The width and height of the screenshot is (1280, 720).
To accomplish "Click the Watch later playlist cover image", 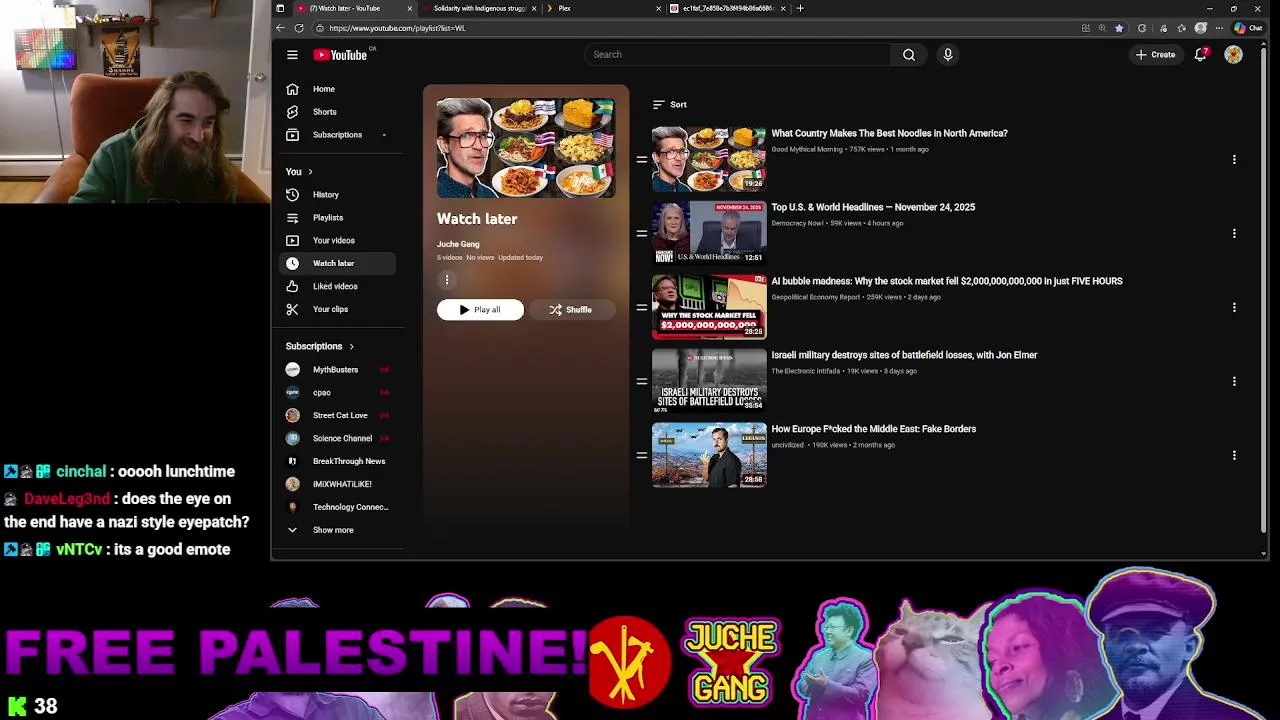I will point(526,148).
